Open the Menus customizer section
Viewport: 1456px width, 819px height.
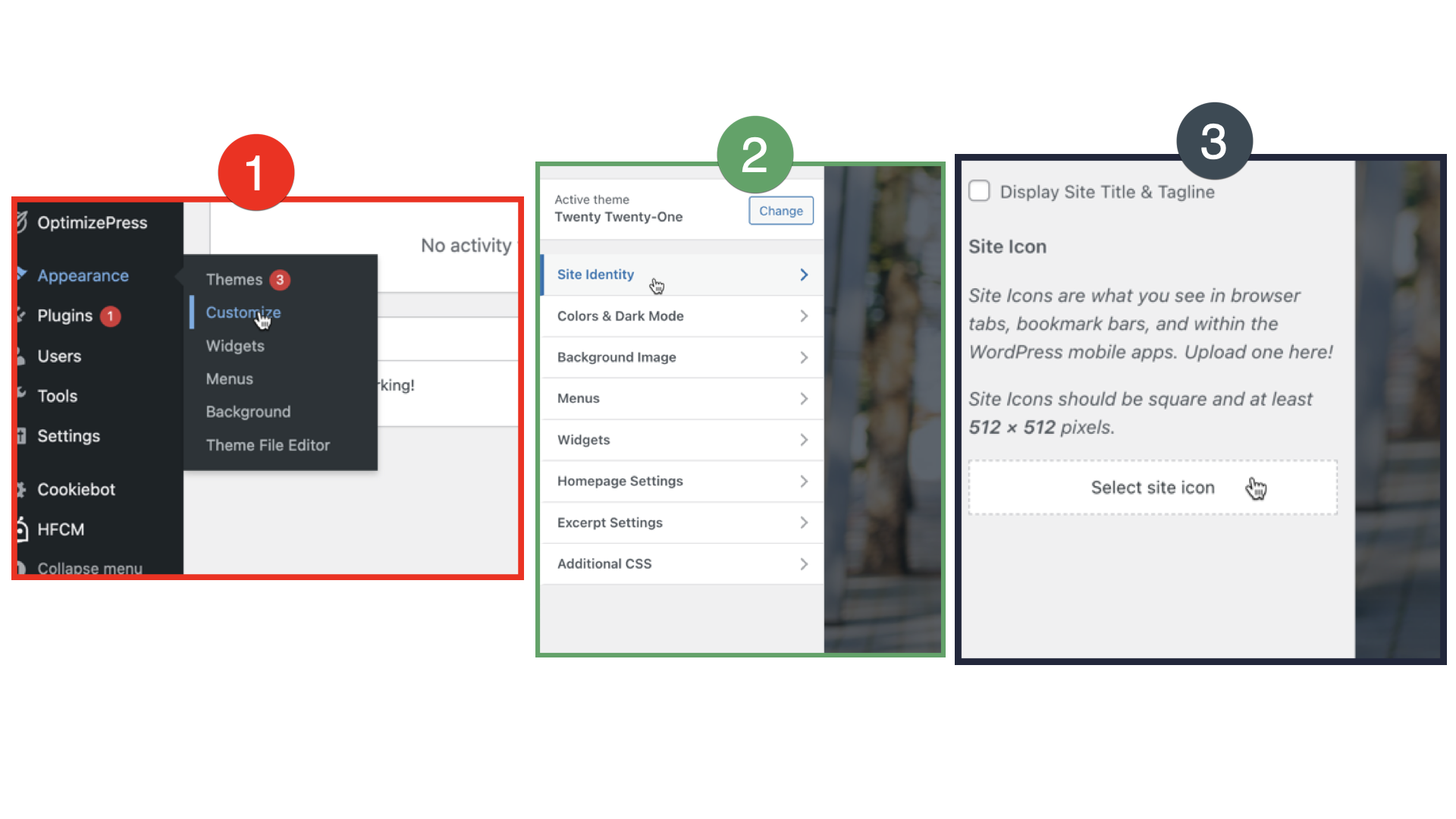point(682,398)
